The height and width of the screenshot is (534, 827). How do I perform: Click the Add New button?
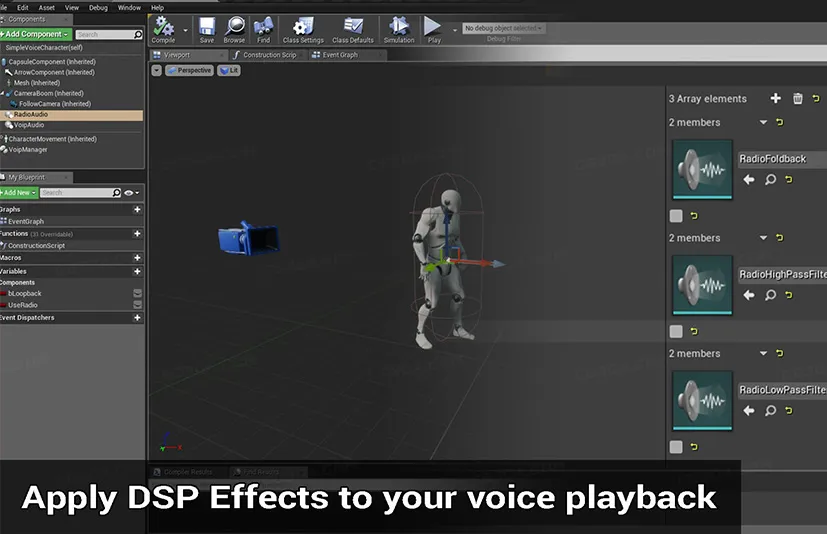[x=19, y=193]
